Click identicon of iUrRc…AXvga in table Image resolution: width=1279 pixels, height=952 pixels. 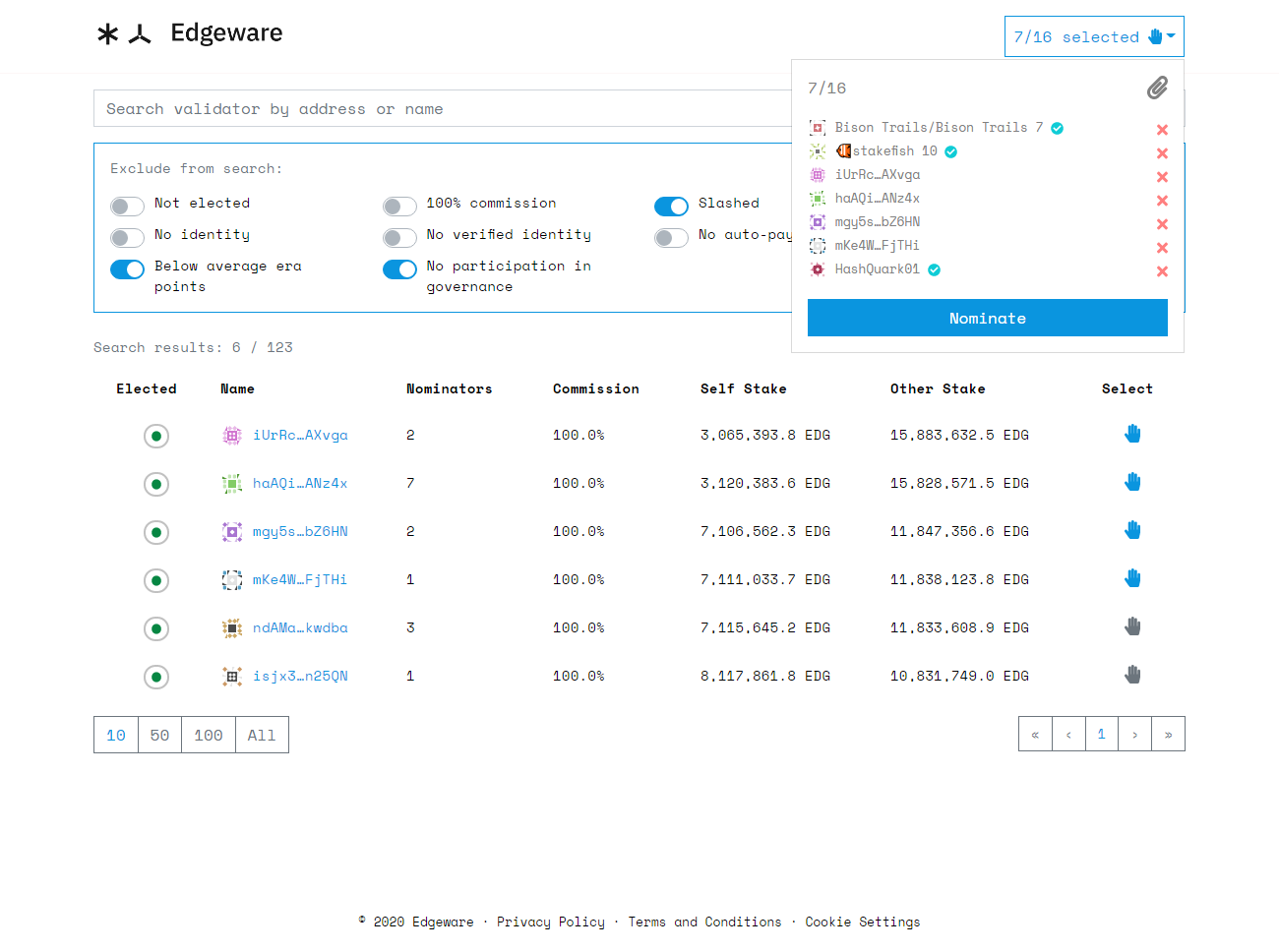pyautogui.click(x=232, y=436)
